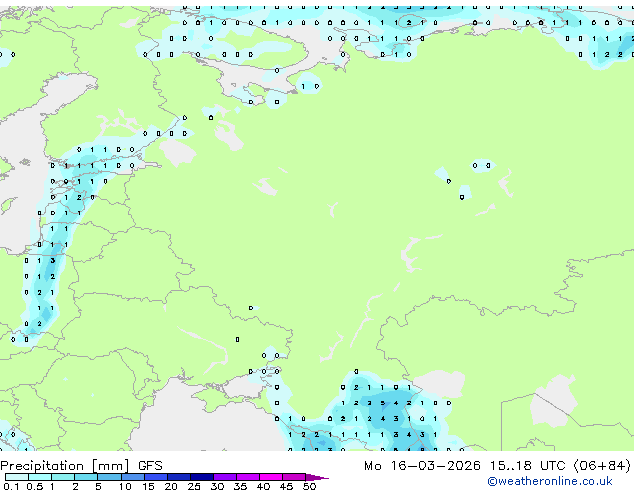Click the 20–25 mm dark blue swatch

179,477
